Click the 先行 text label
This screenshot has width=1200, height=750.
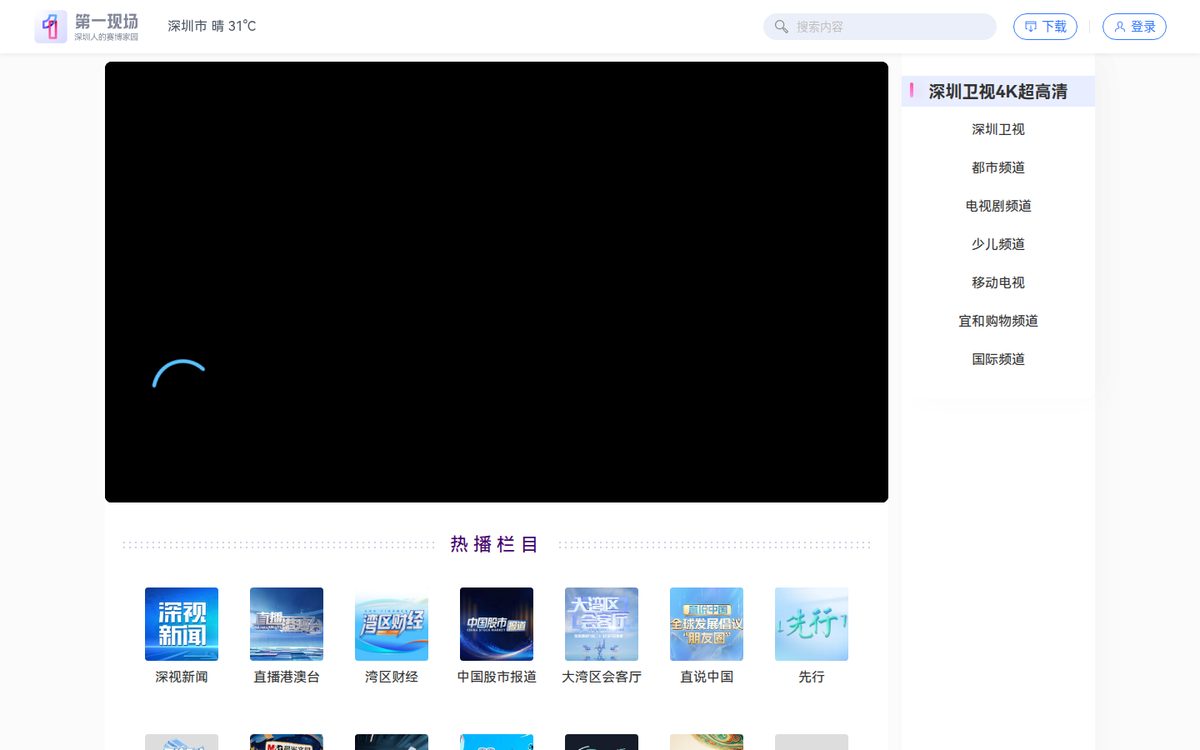(811, 677)
